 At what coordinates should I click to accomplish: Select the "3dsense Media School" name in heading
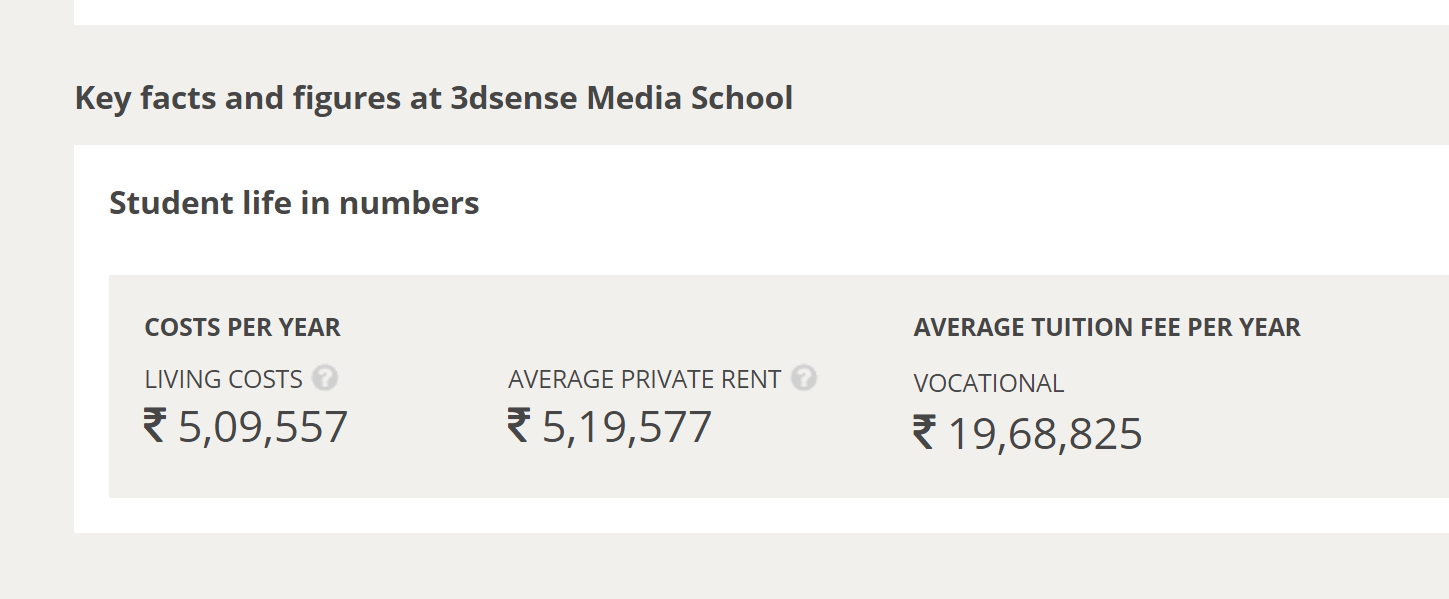(621, 99)
